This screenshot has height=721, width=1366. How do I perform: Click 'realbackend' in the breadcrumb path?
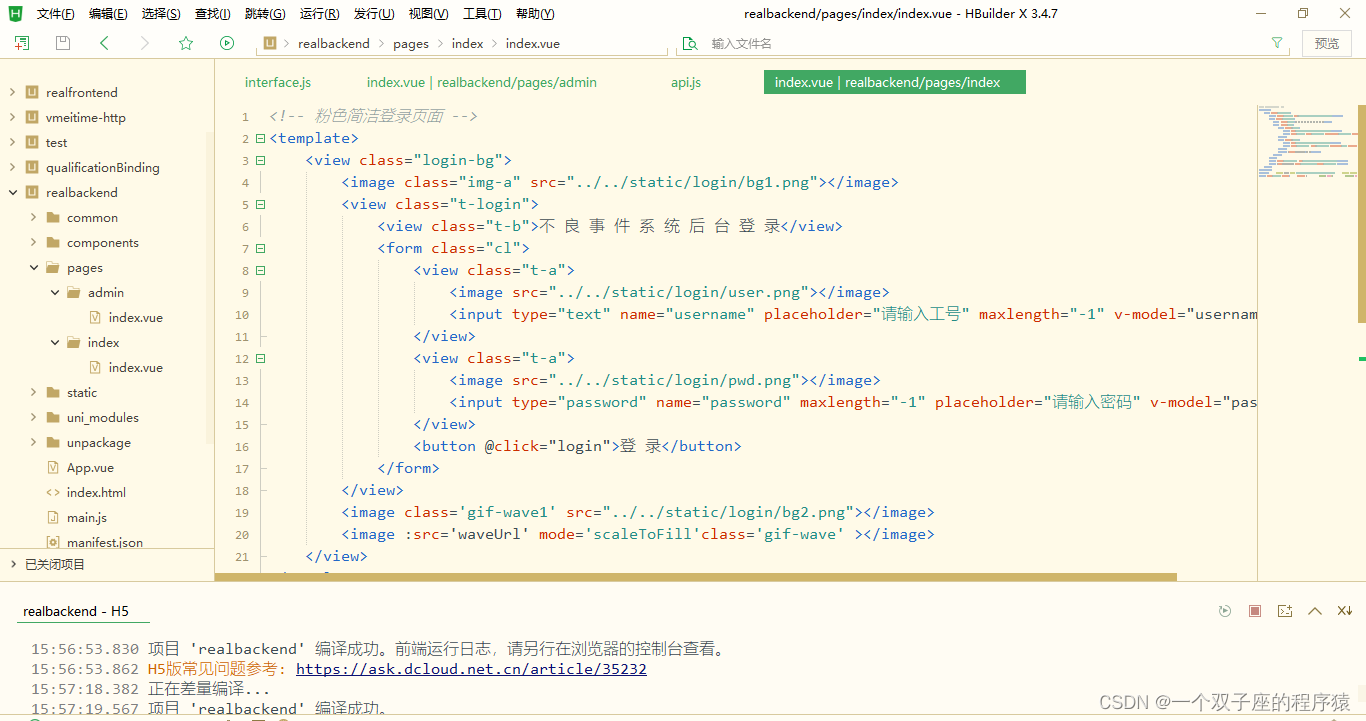click(334, 43)
